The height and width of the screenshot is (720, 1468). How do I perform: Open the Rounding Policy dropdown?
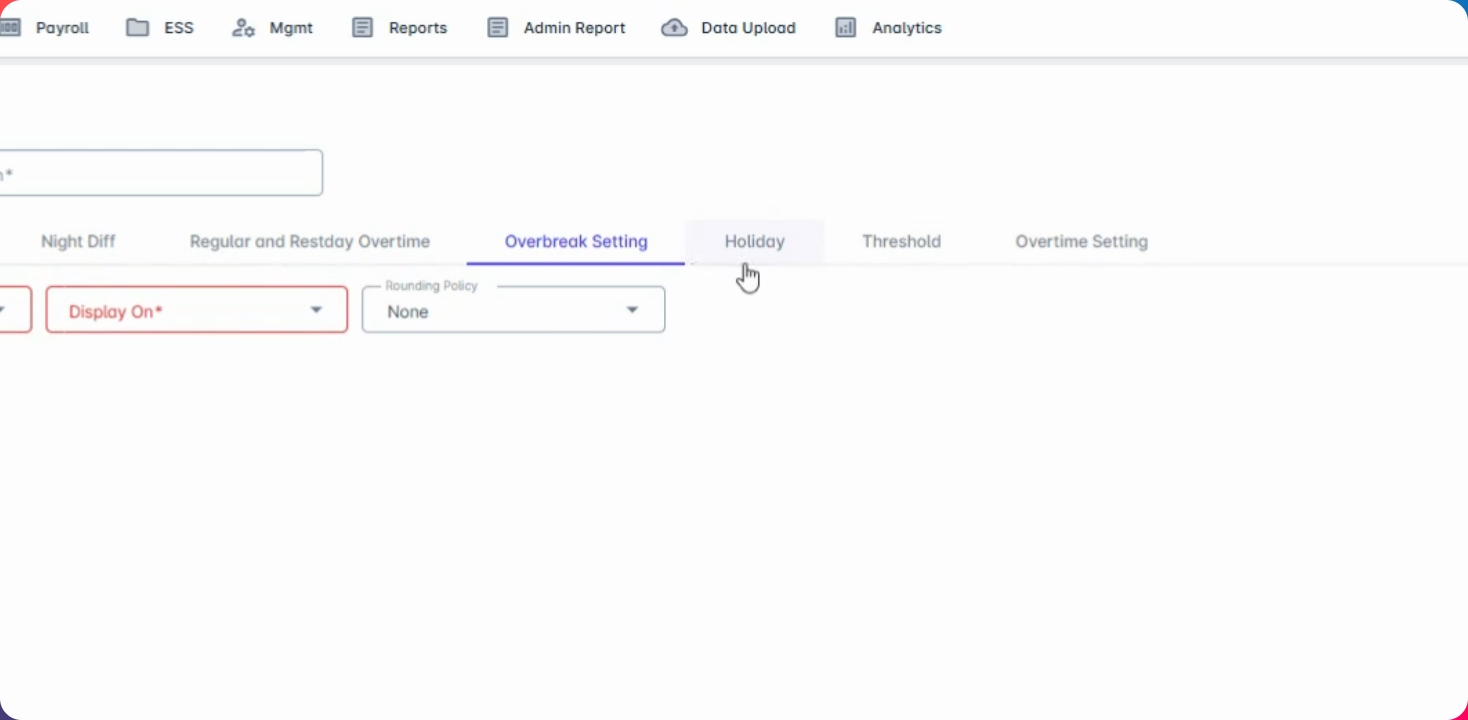[x=512, y=311]
